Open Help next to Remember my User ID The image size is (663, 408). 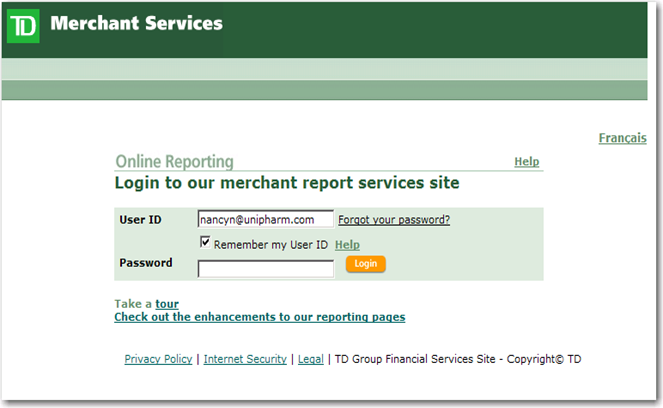tap(347, 245)
